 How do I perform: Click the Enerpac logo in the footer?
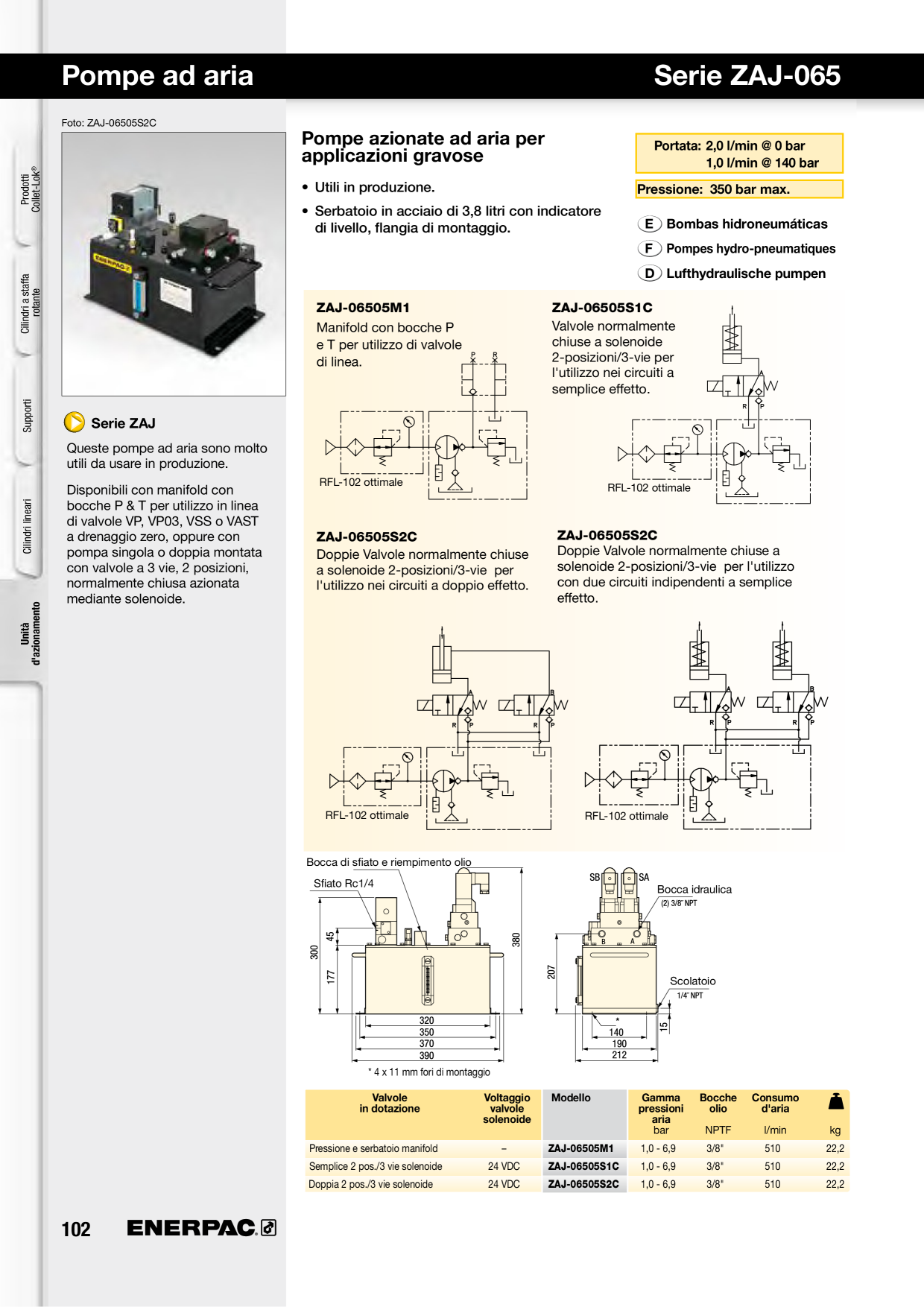coord(202,1228)
